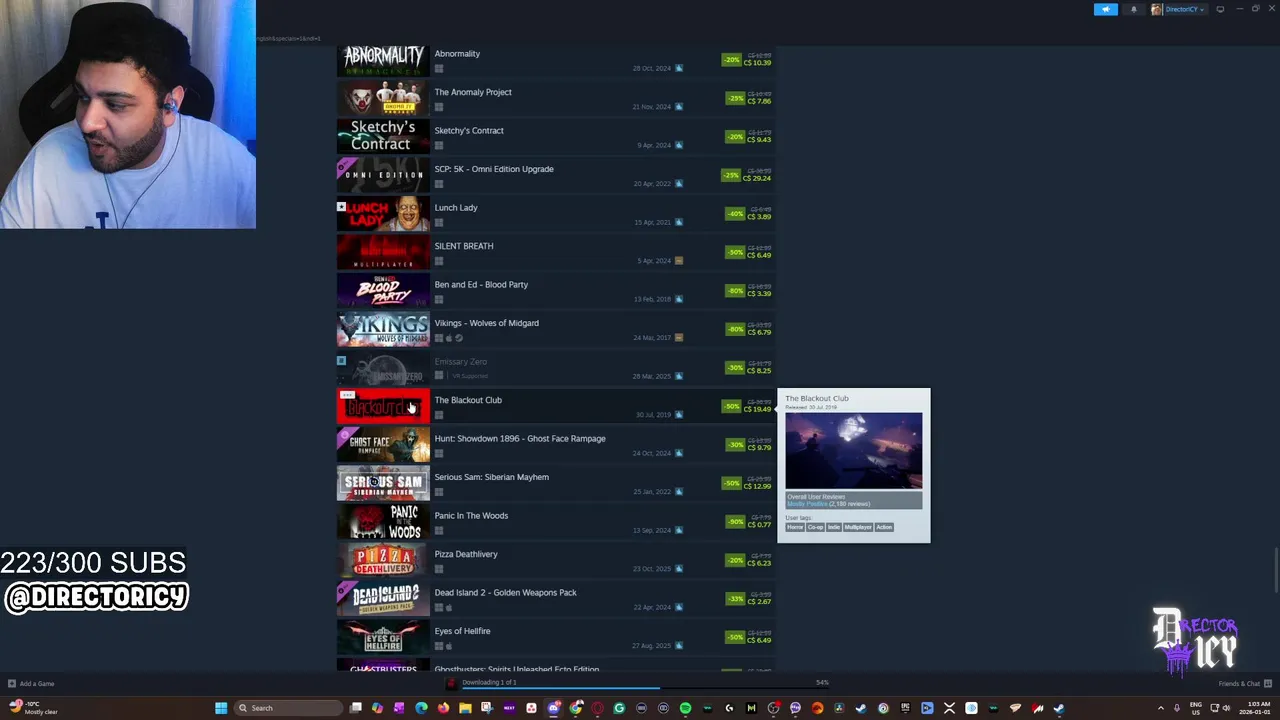This screenshot has width=1280, height=720.
Task: Open Microsoft Edge from taskbar
Action: (x=421, y=708)
